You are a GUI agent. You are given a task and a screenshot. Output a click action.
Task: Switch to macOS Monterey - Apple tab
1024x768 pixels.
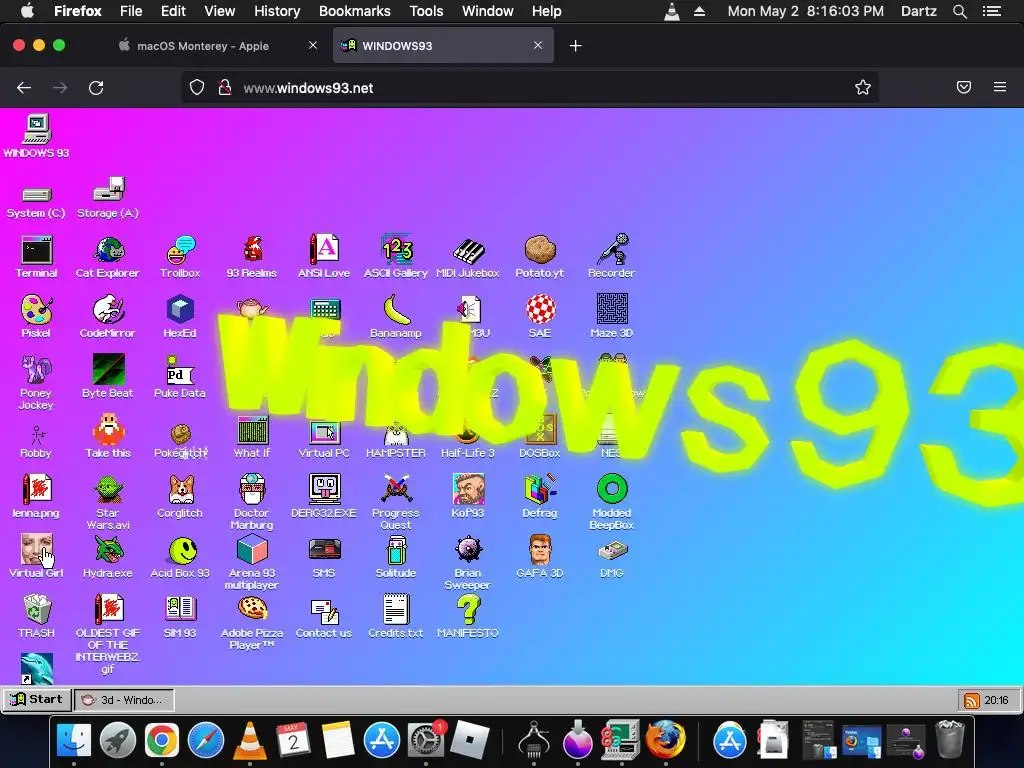[203, 46]
